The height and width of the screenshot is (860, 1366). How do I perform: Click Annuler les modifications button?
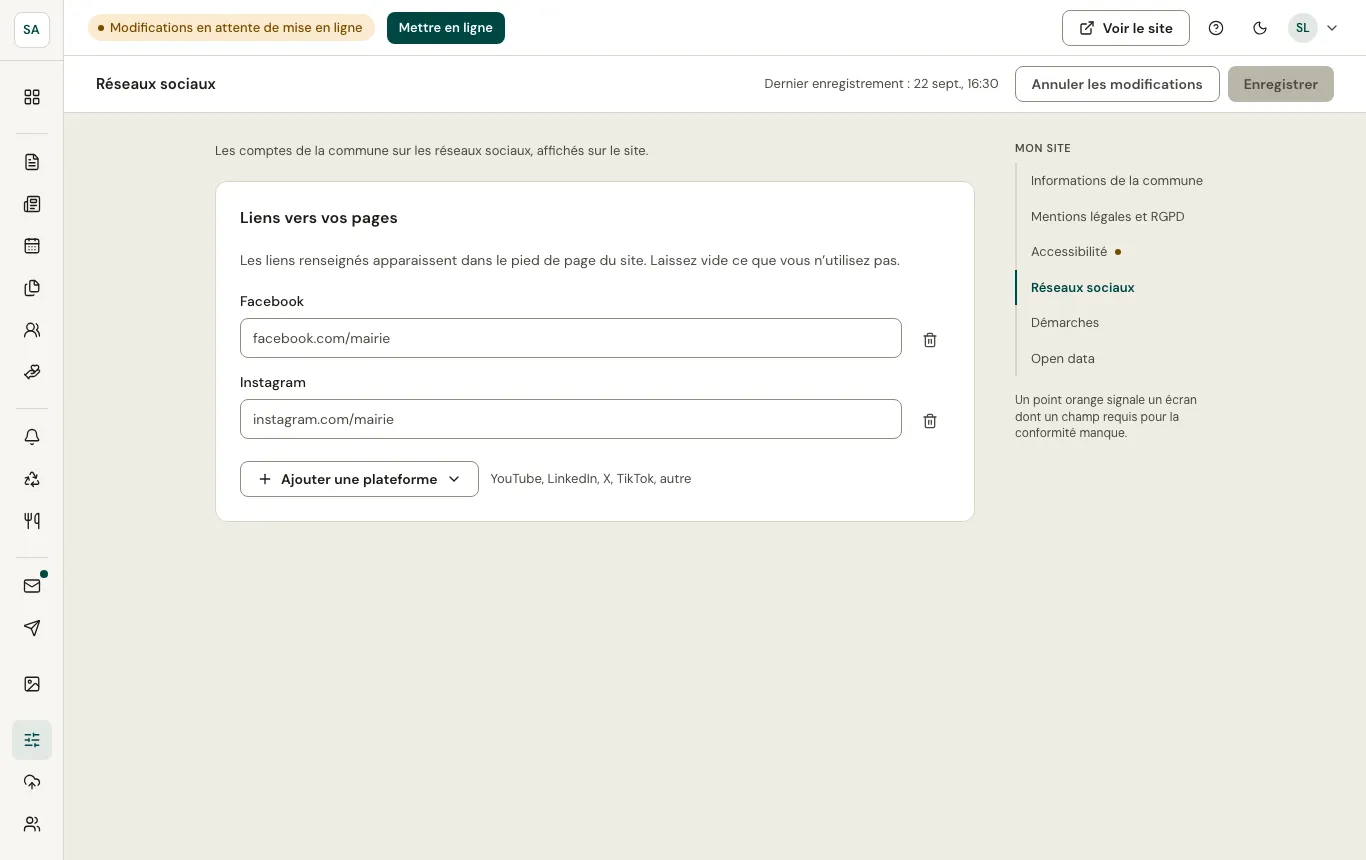pyautogui.click(x=1117, y=84)
